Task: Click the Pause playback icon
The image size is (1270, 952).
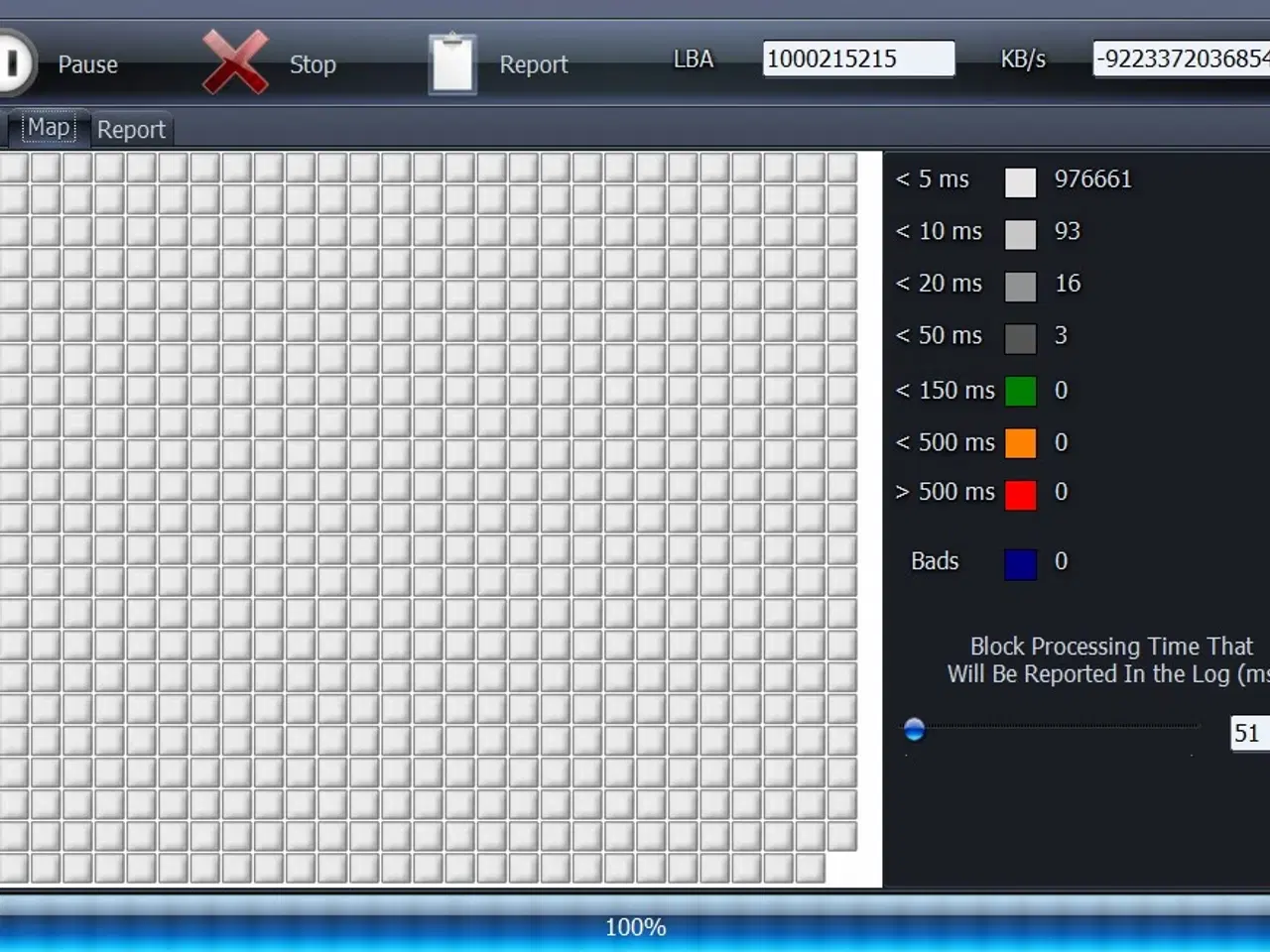Action: coord(14,63)
